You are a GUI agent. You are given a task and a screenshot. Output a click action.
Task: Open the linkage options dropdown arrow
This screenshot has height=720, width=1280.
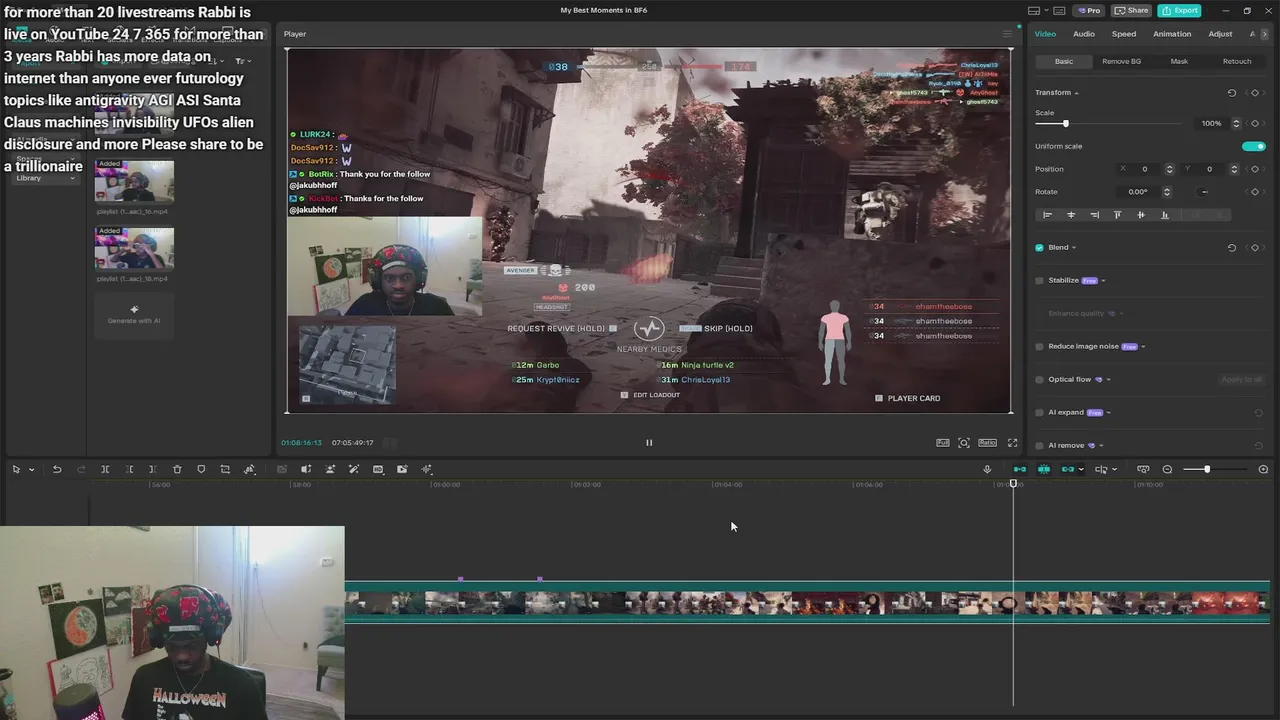(1081, 470)
